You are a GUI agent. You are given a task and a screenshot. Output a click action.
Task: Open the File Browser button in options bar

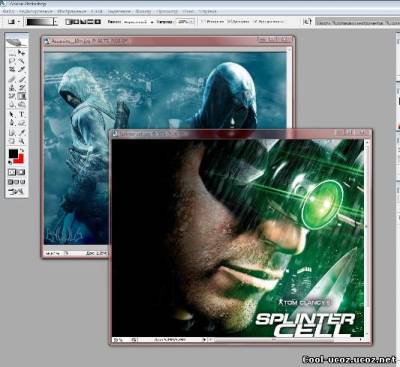[307, 22]
